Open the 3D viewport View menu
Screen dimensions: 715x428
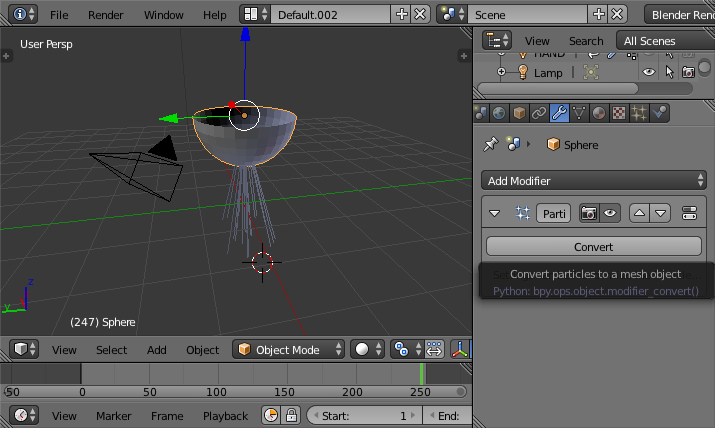click(64, 350)
